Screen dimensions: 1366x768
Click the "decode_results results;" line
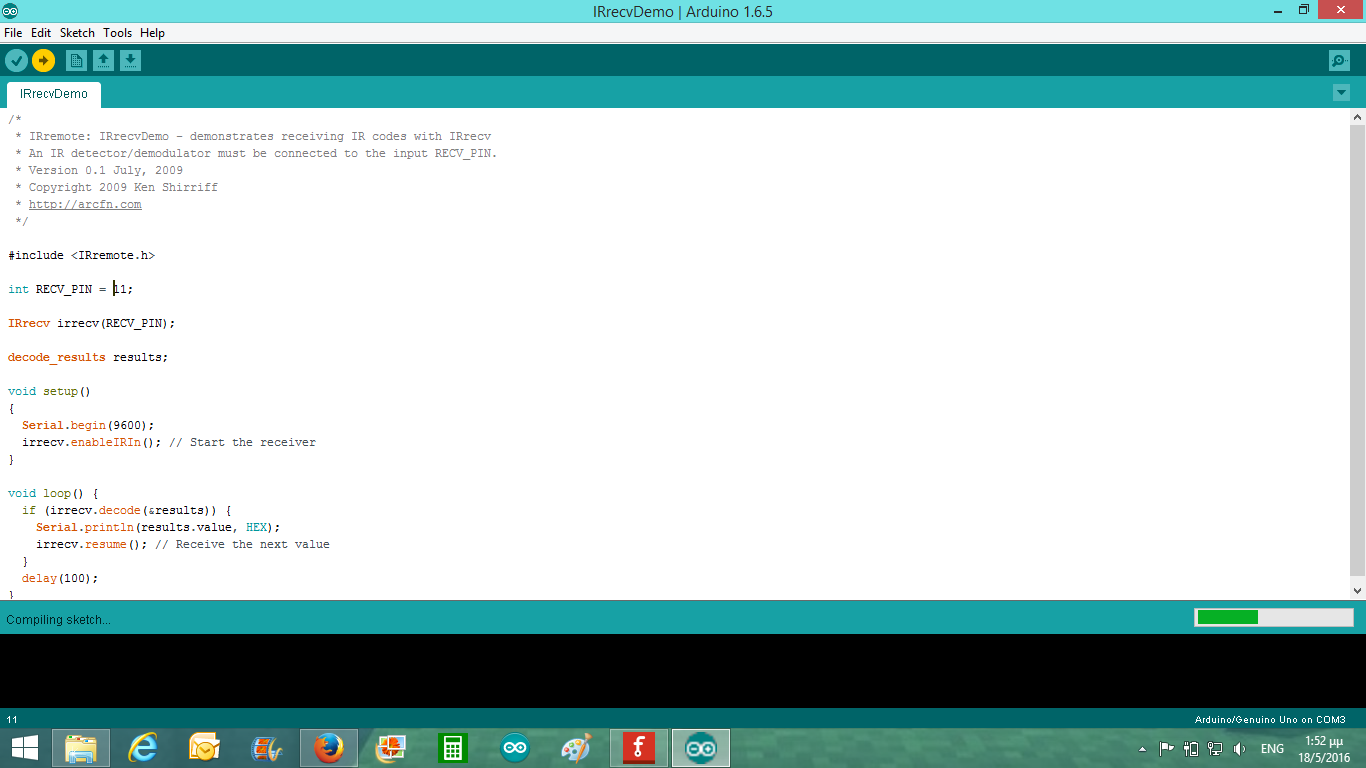pos(88,358)
